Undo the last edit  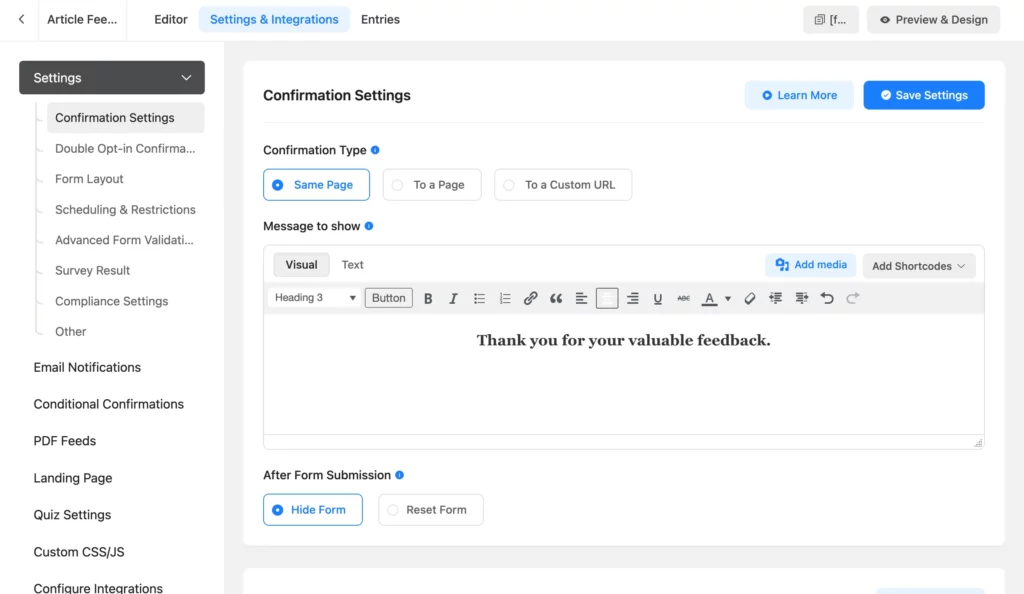pos(827,298)
